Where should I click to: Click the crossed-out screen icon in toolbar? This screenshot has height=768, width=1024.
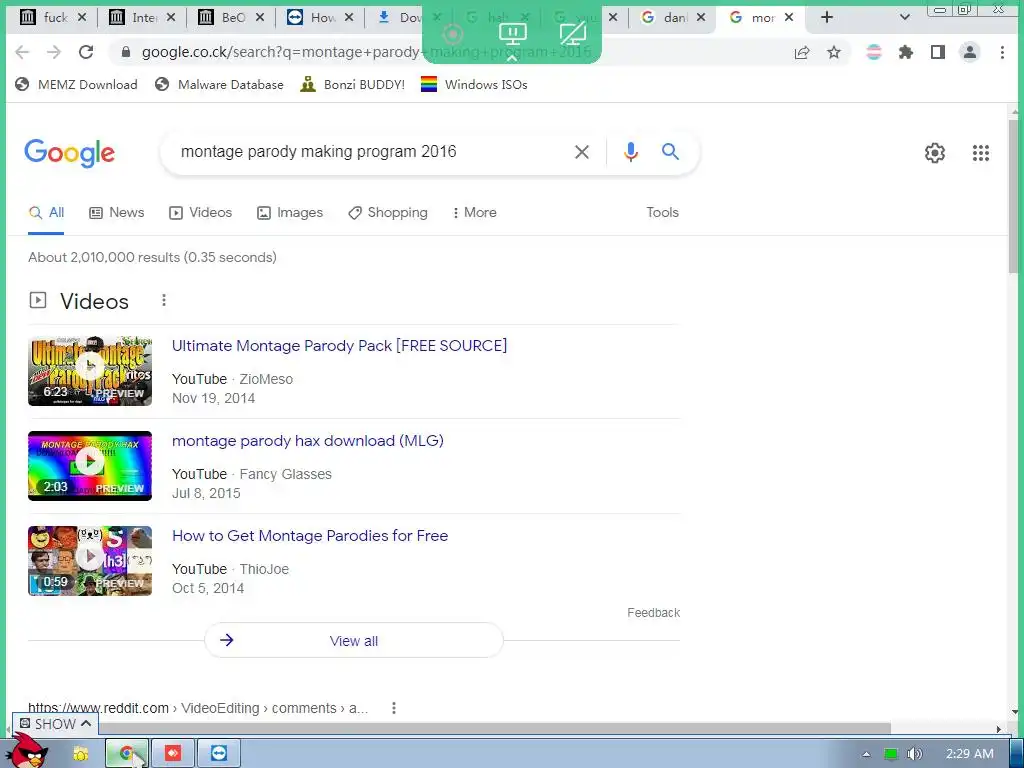click(573, 33)
